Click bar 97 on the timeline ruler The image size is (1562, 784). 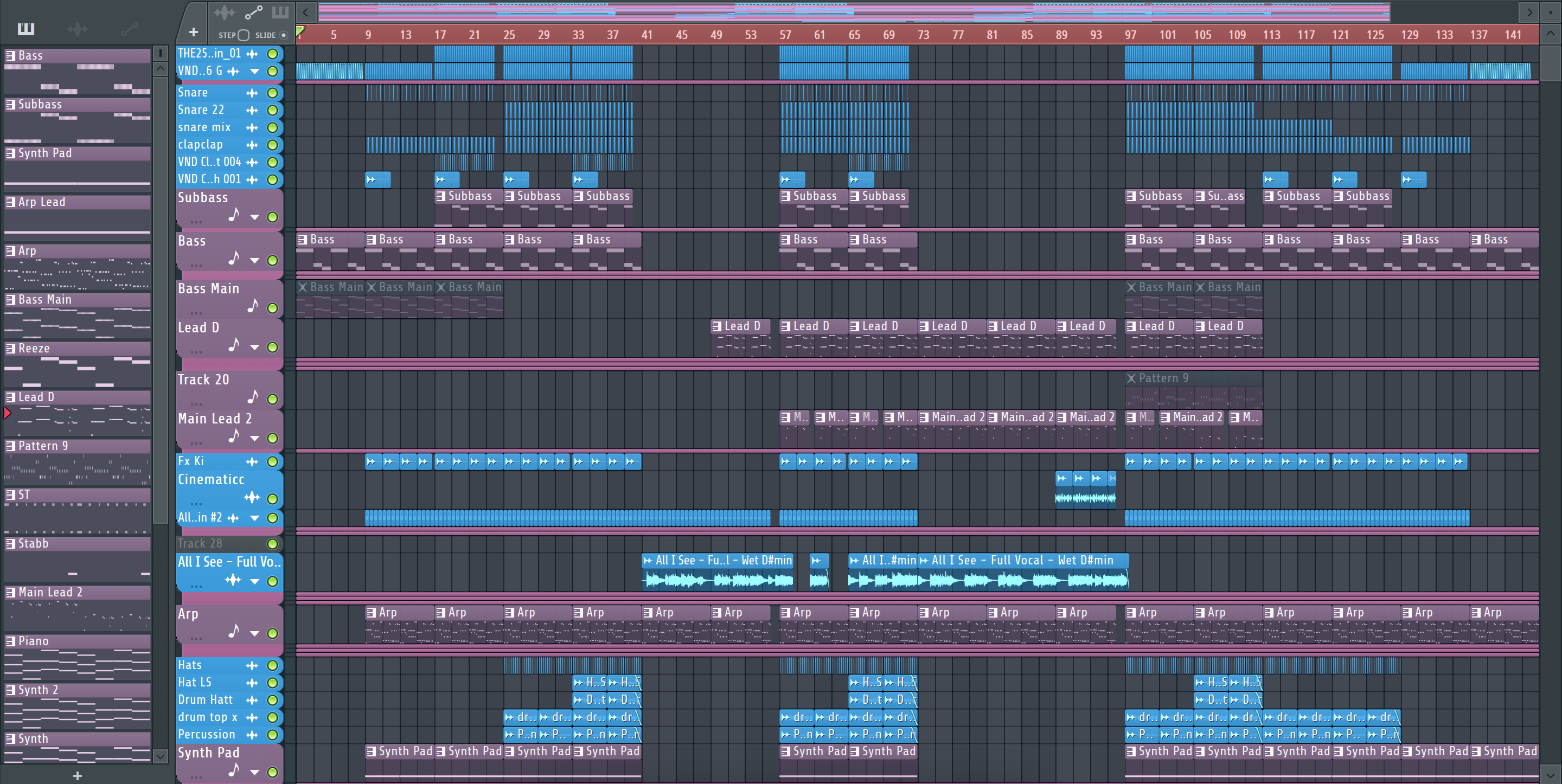click(x=1130, y=35)
